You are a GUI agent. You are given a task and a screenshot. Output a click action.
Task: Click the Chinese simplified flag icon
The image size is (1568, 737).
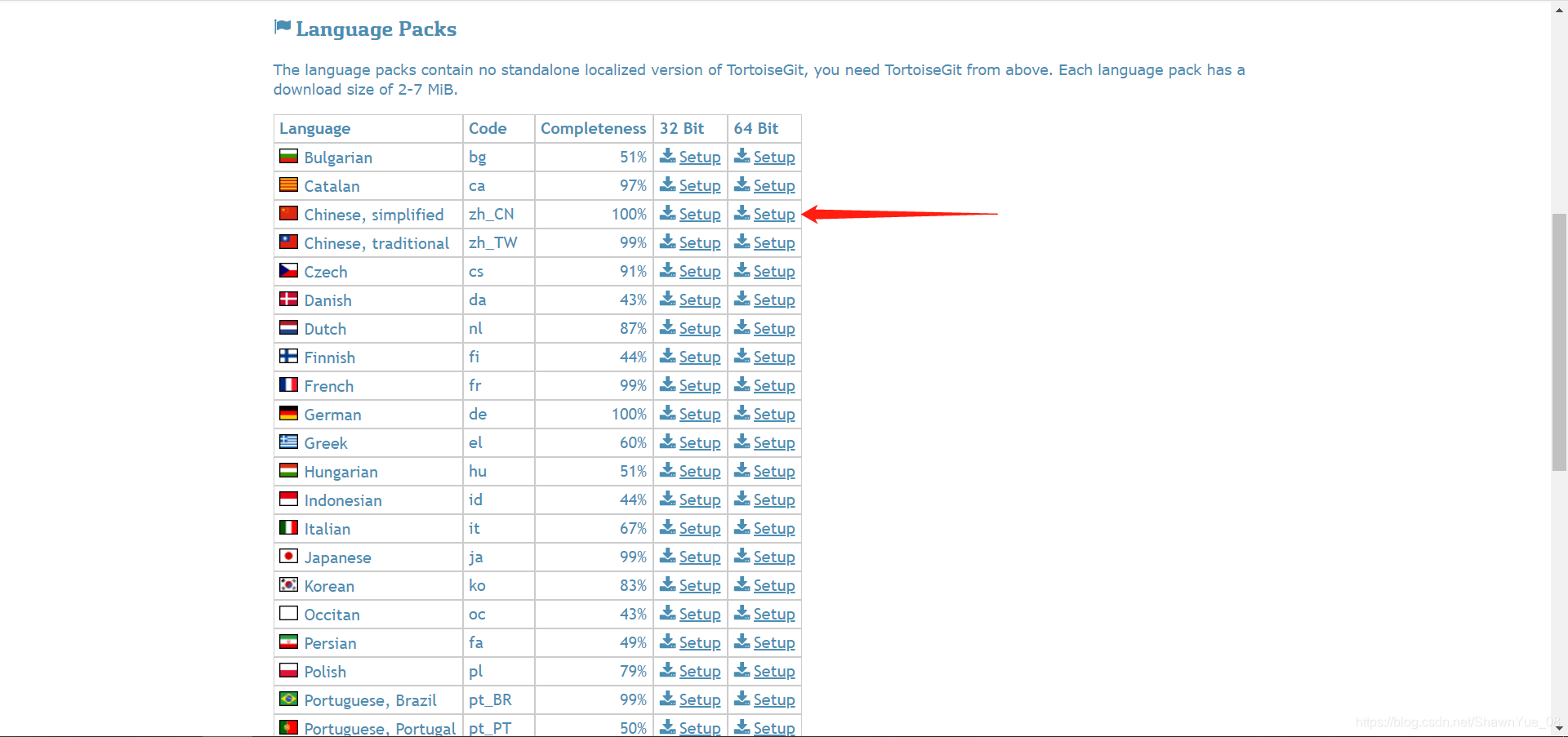[x=288, y=213]
